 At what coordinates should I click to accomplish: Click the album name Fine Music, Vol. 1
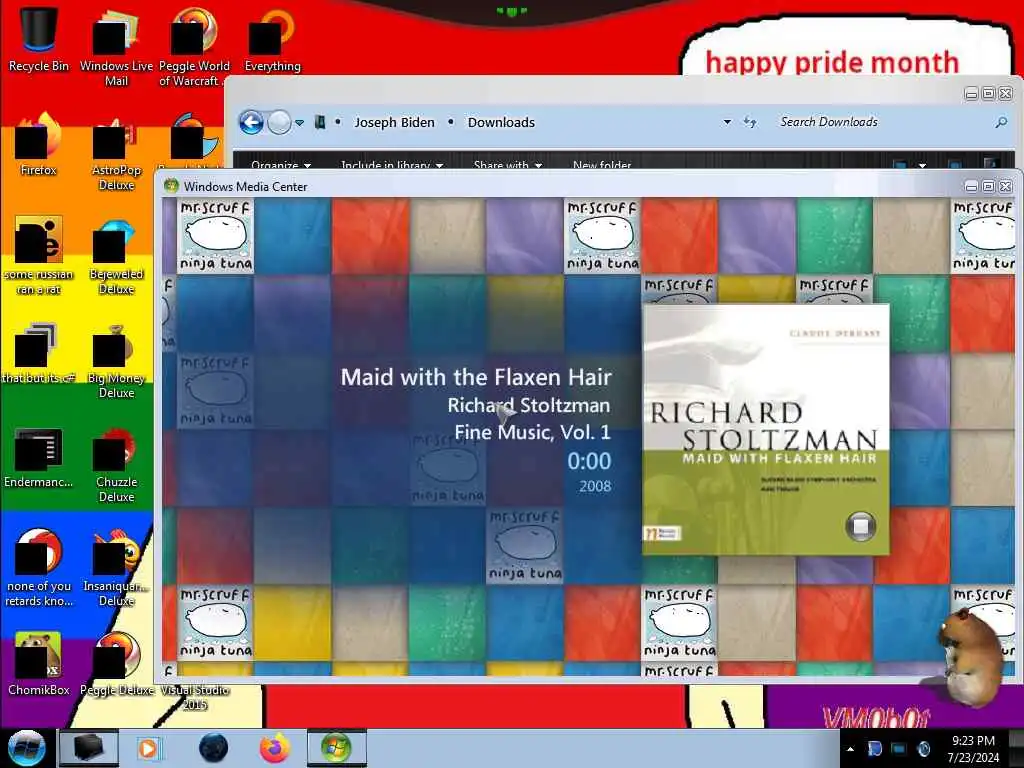(533, 432)
